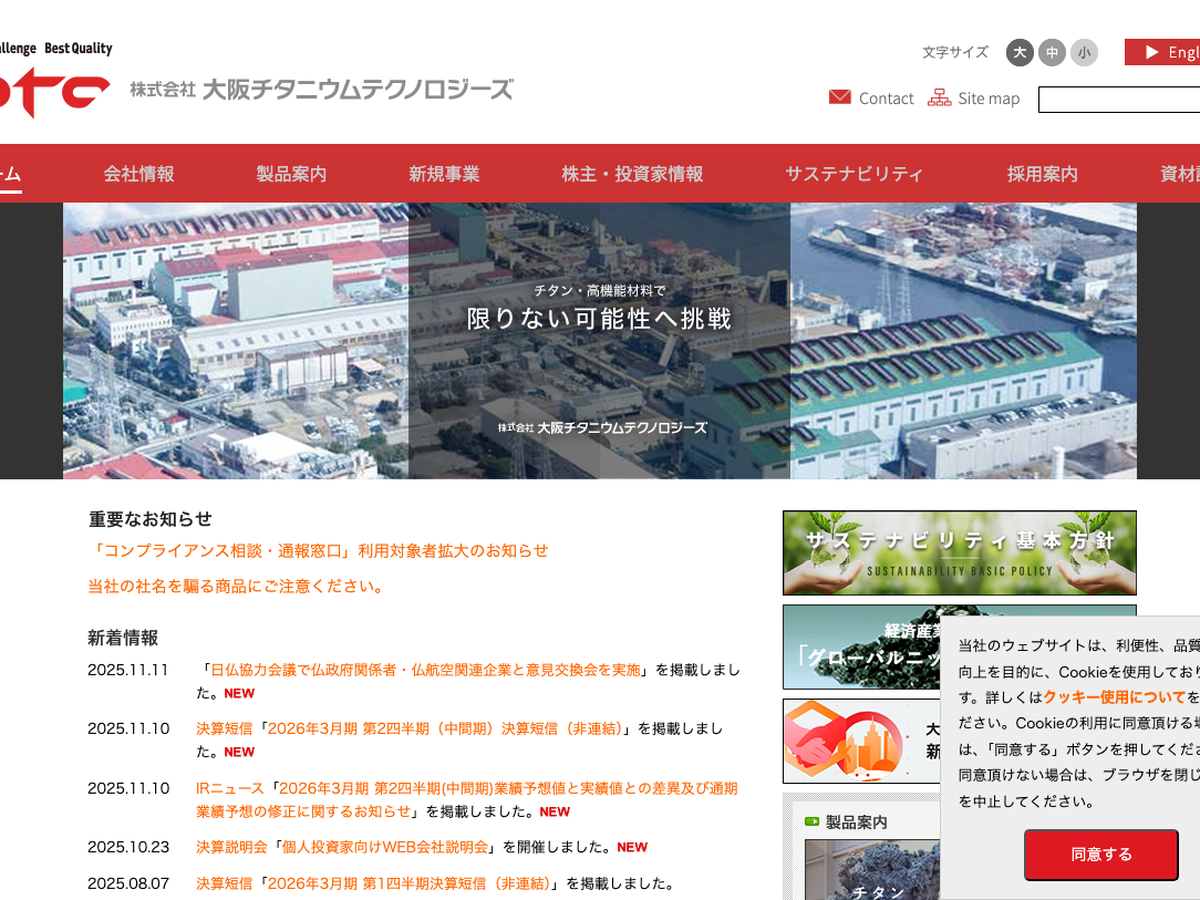Click the サステナビリティ基本方針 banner
This screenshot has width=1200, height=900.
click(x=959, y=553)
